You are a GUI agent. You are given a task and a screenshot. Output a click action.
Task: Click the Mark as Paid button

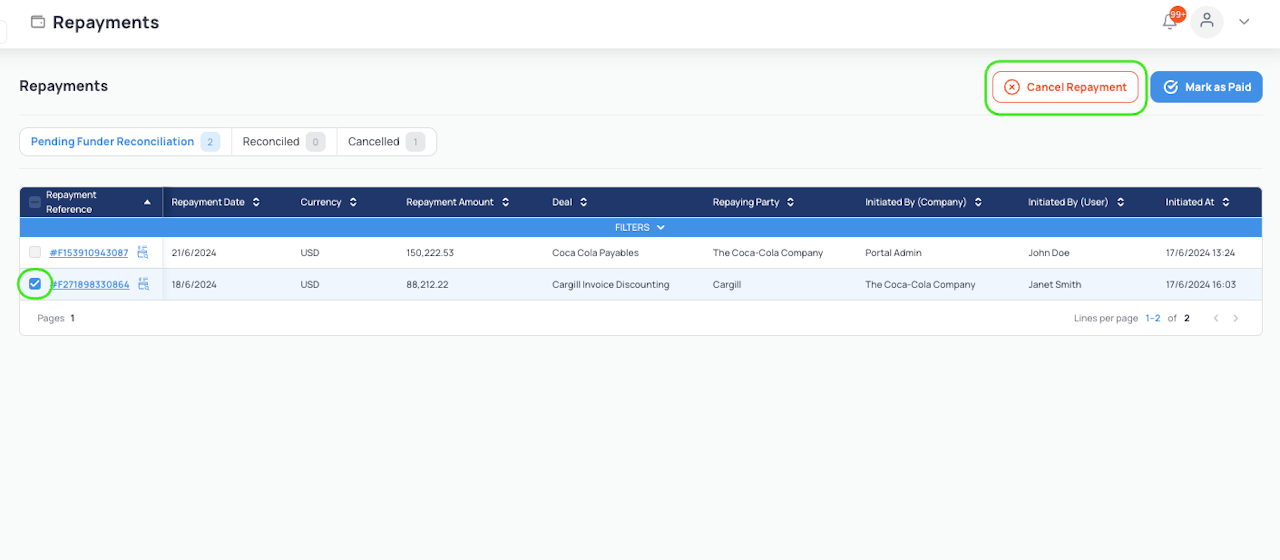click(x=1206, y=87)
